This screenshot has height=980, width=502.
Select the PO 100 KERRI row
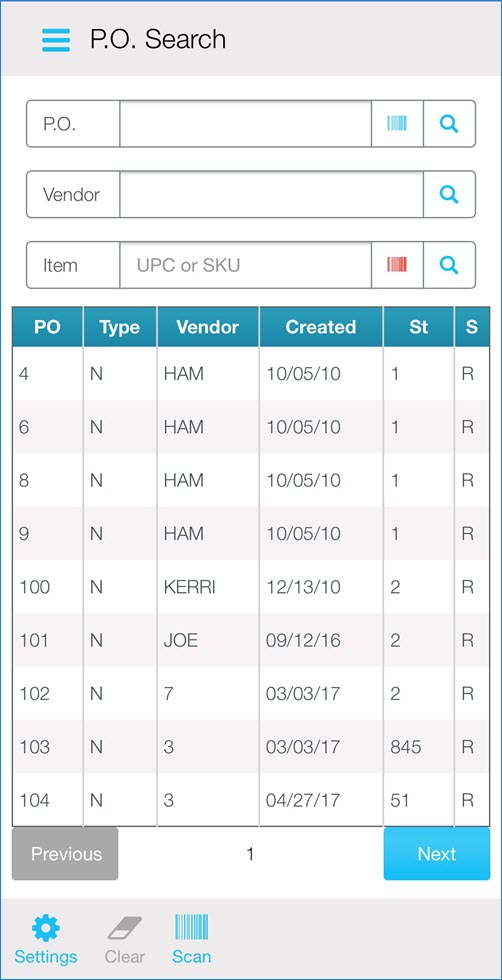[x=251, y=587]
